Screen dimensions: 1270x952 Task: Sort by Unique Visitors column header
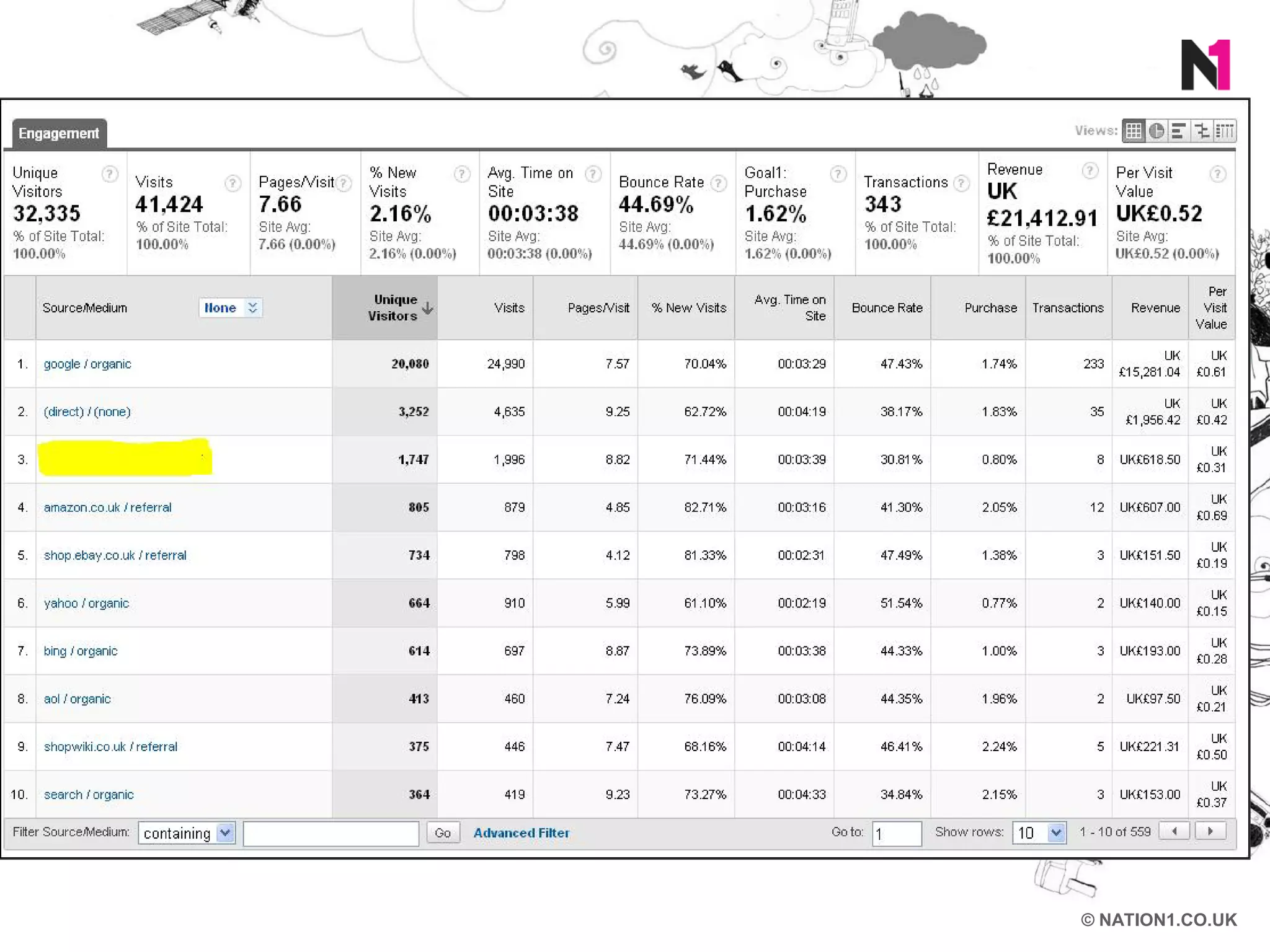pyautogui.click(x=393, y=307)
